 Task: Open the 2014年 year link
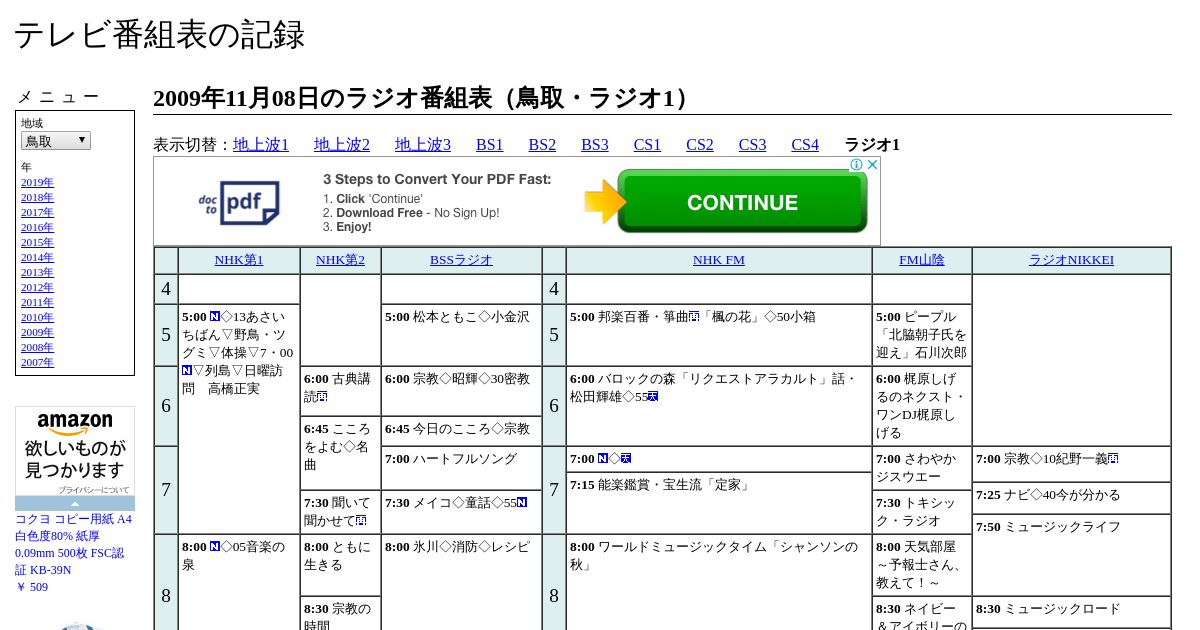click(38, 257)
